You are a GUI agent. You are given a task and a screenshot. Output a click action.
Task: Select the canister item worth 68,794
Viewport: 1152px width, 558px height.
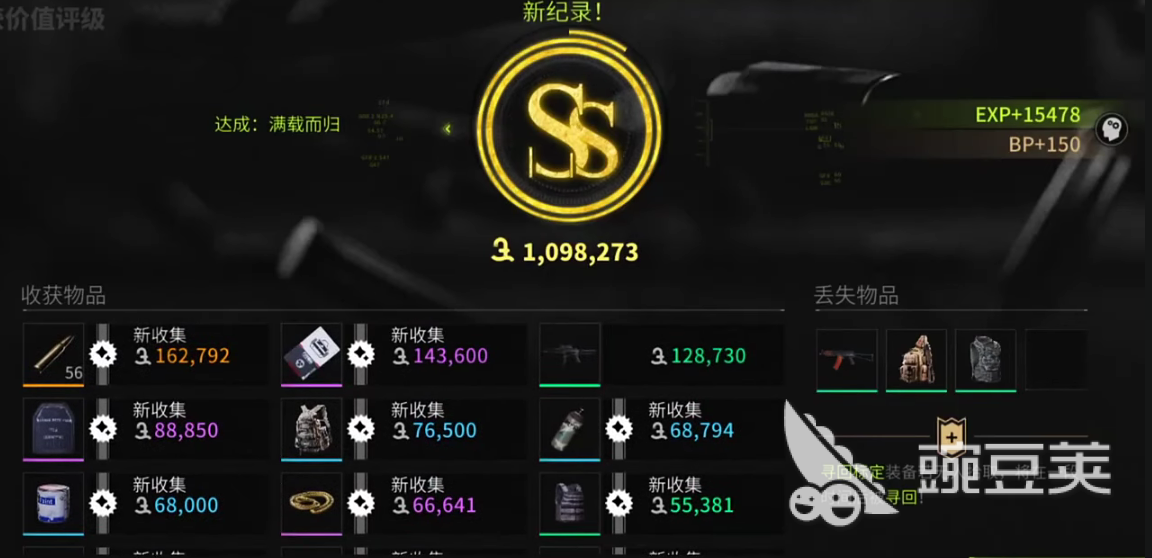(569, 429)
